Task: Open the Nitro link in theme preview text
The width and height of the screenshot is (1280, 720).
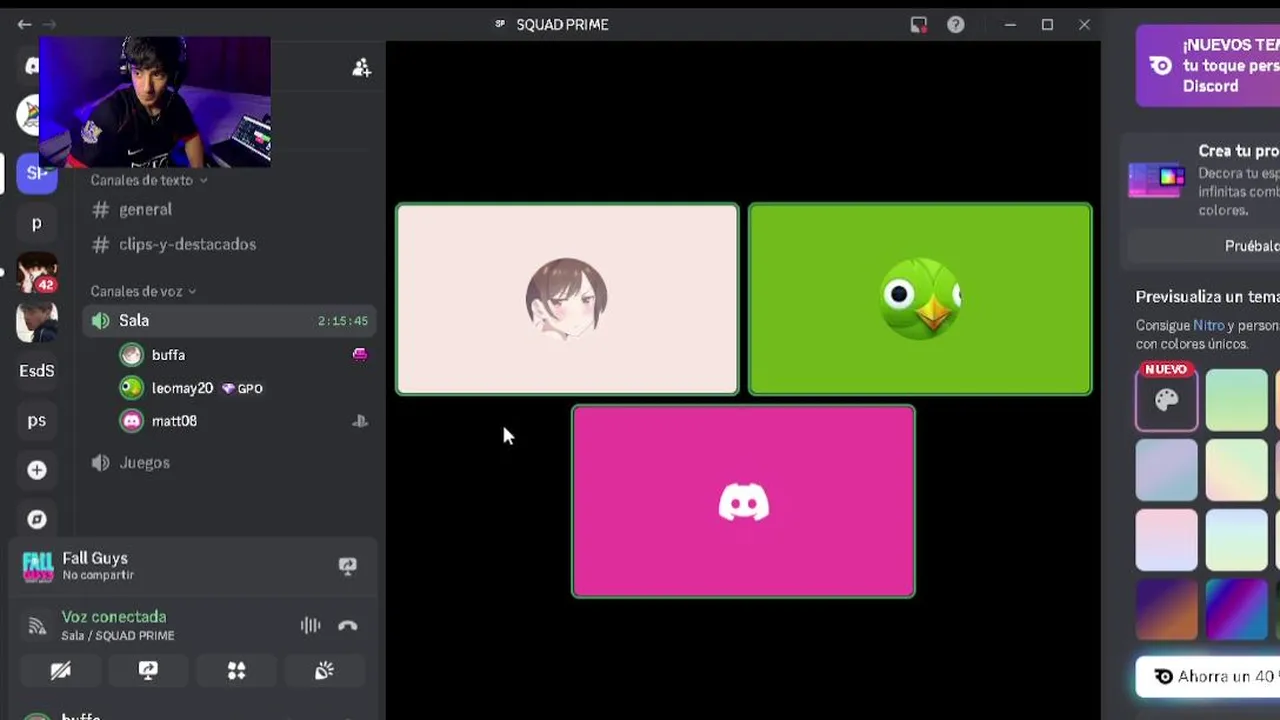Action: pos(1208,326)
